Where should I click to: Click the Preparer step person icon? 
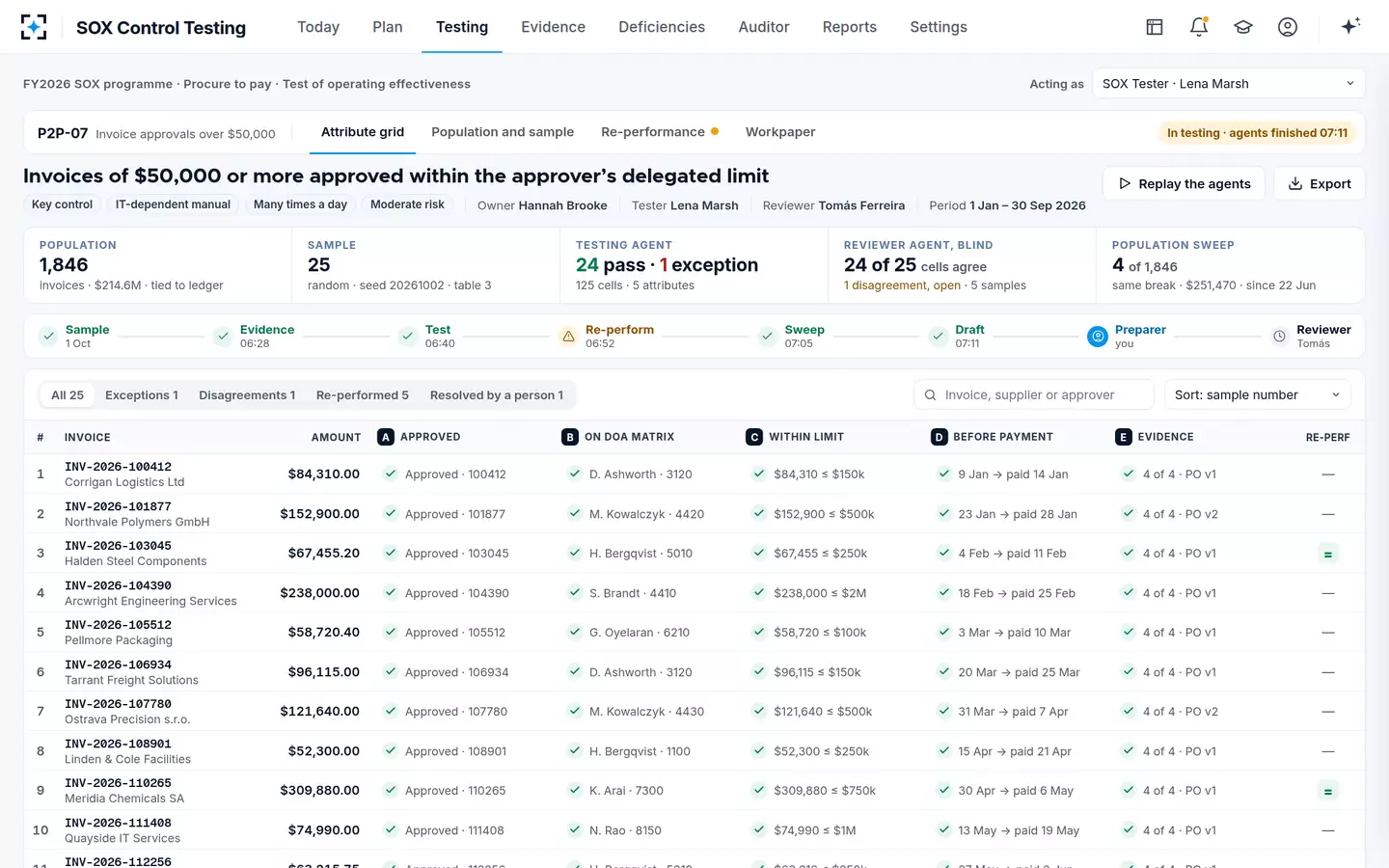[1098, 337]
